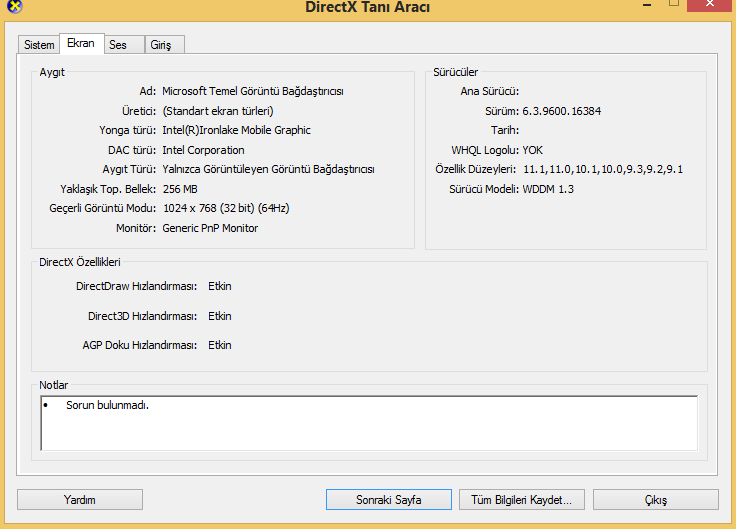736x529 pixels.
Task: Click chip type 'Intel(R)Ironlake Mobile Graphic'
Action: (x=237, y=130)
